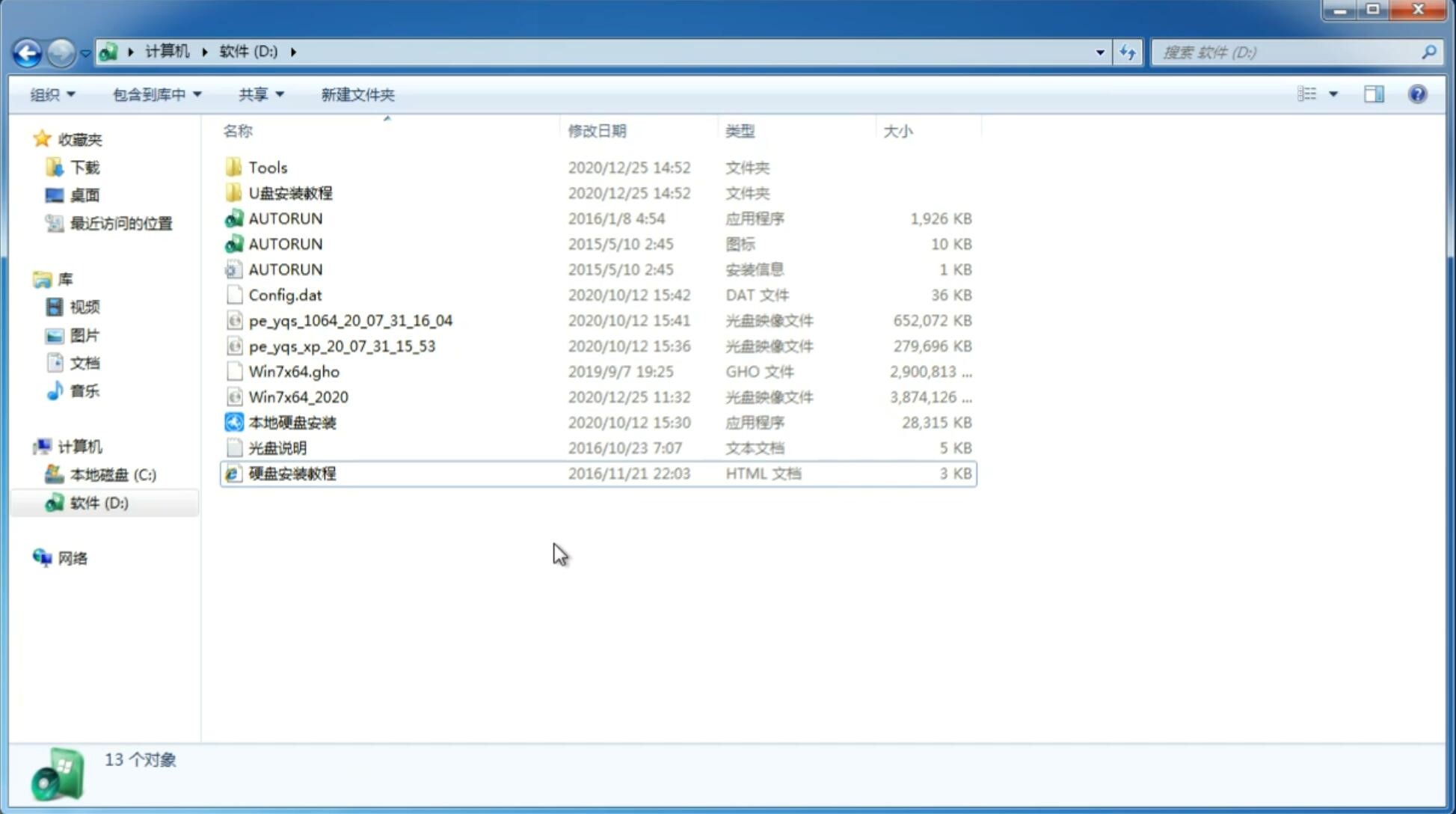Viewport: 1456px width, 814px height.
Task: Open Win7x64_2020 disc image file
Action: tap(297, 396)
